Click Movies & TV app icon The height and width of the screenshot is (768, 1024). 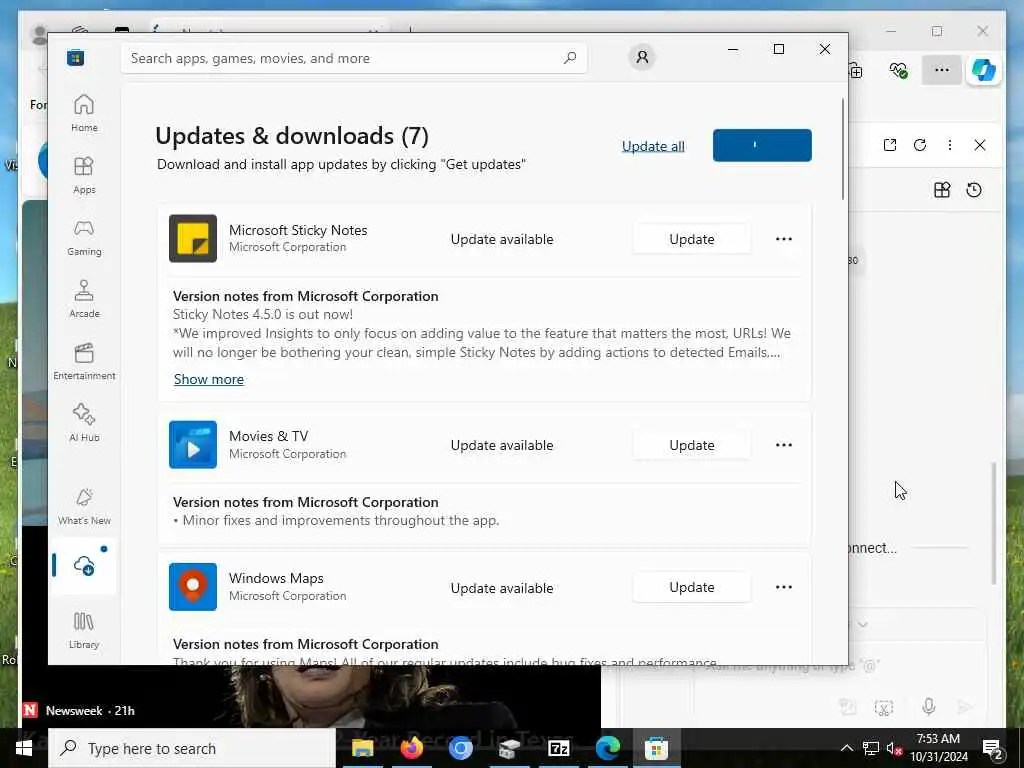click(193, 445)
